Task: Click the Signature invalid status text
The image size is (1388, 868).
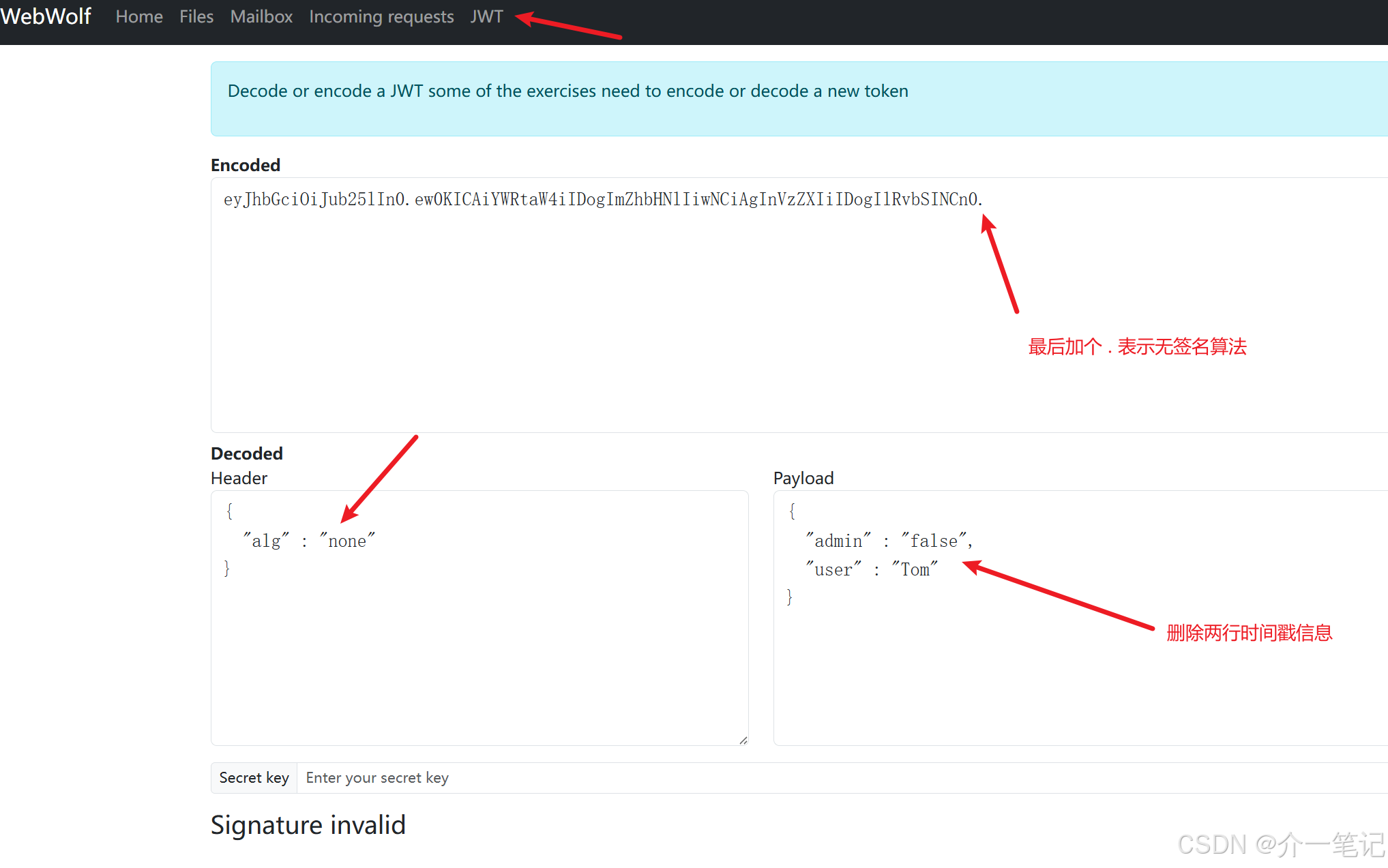Action: click(x=308, y=825)
